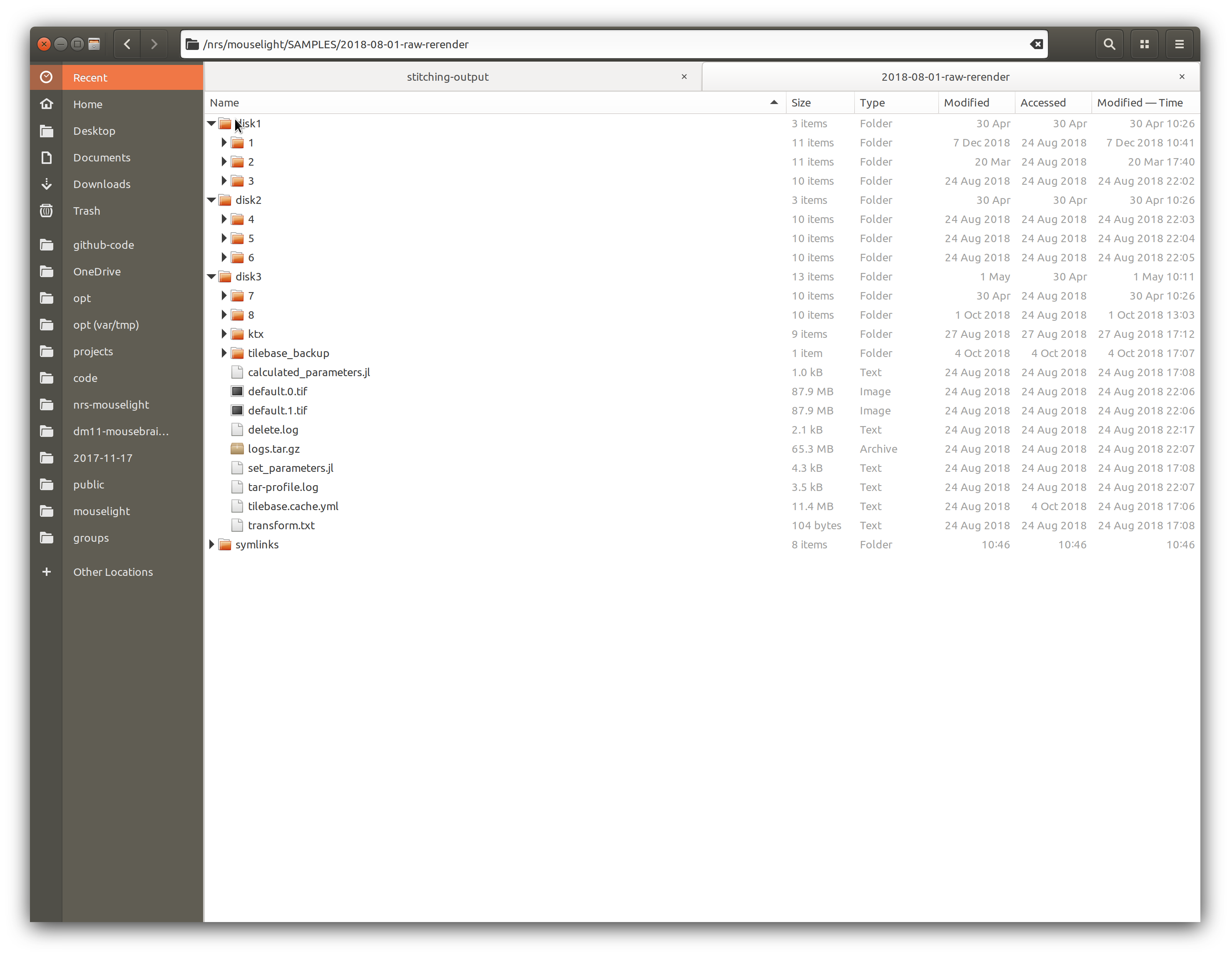Click the search magnifier icon in toolbar
The height and width of the screenshot is (957, 1232).
(x=1108, y=44)
